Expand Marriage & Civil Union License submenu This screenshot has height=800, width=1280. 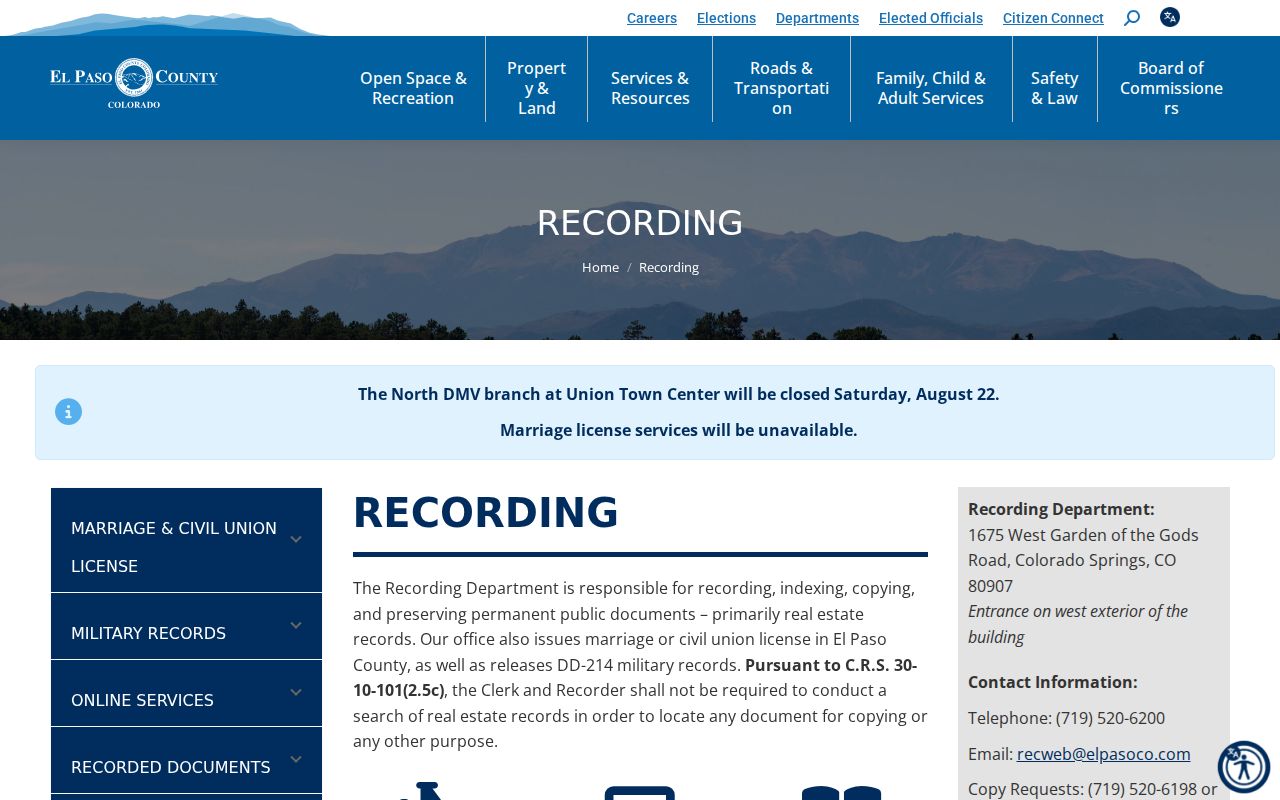[x=296, y=539]
